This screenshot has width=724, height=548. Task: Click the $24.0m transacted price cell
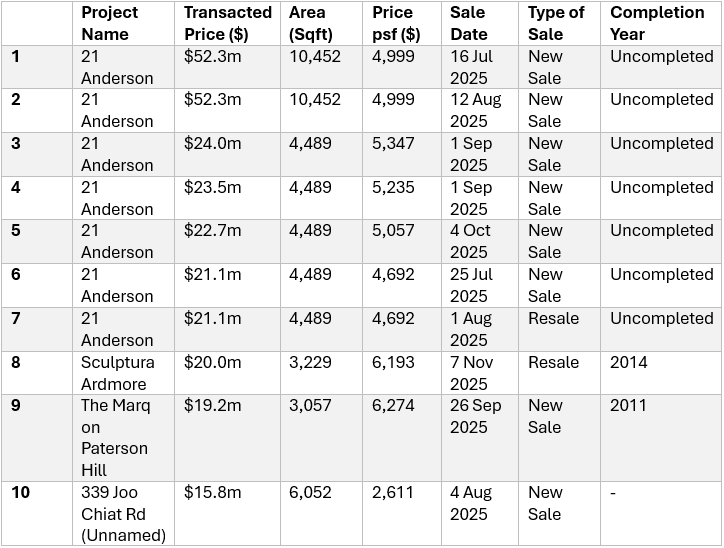point(213,144)
